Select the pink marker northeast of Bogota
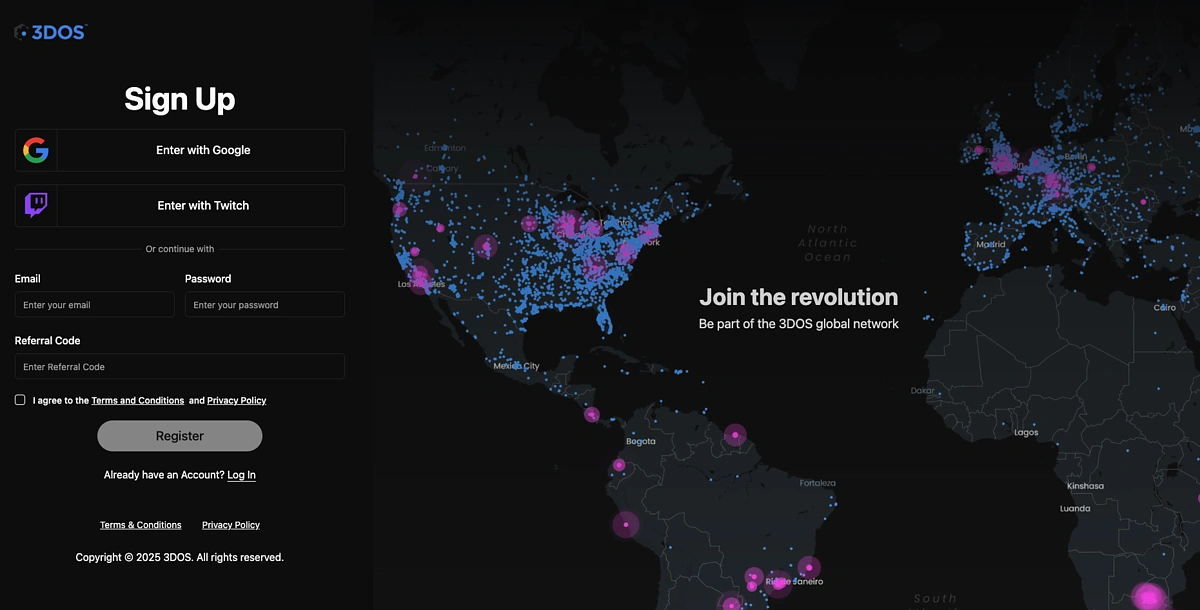 (735, 434)
